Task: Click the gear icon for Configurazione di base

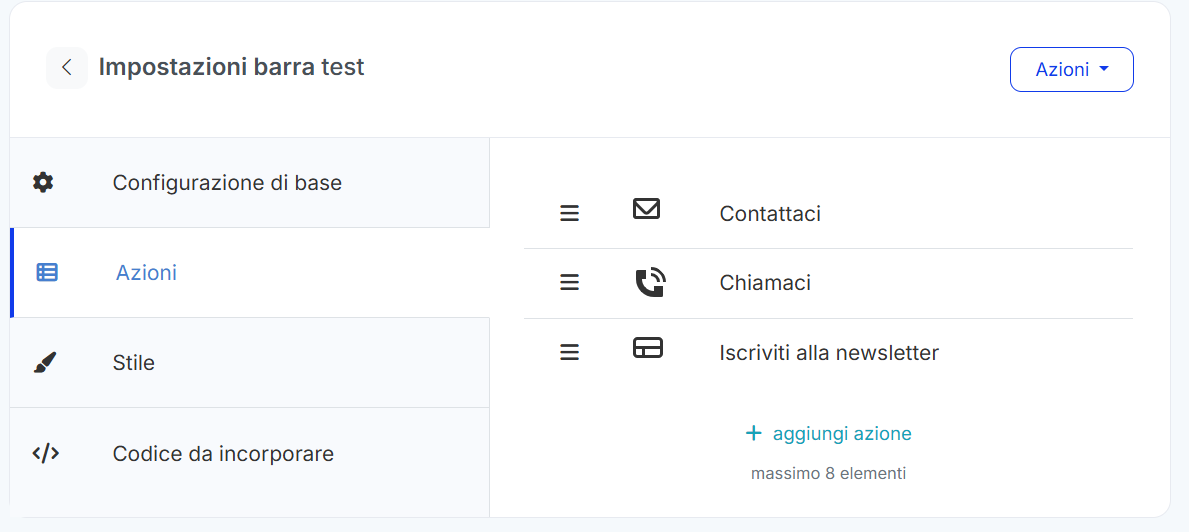Action: coord(43,183)
